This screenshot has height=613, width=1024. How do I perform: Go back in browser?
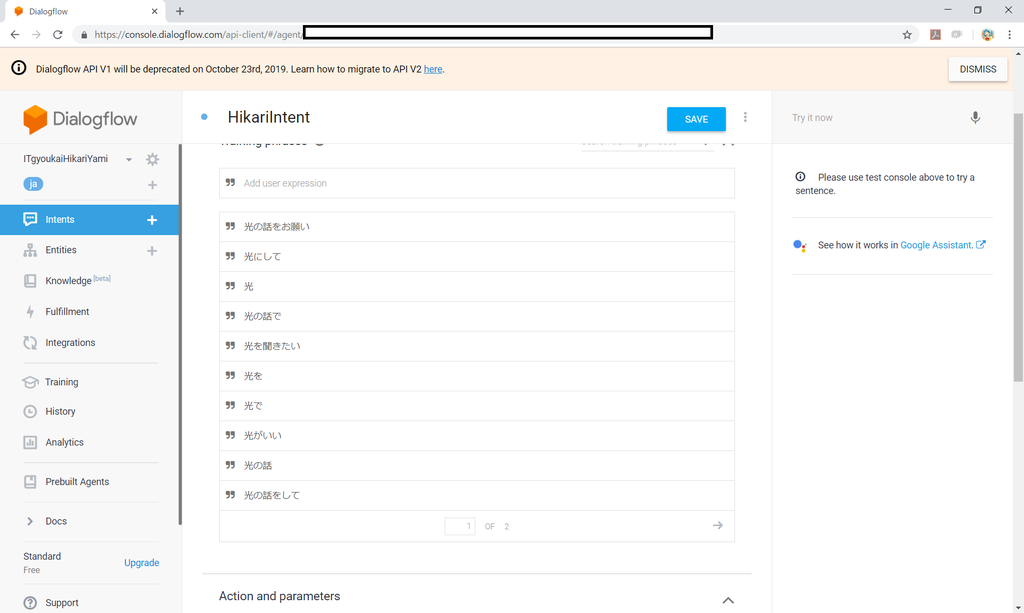(15, 35)
